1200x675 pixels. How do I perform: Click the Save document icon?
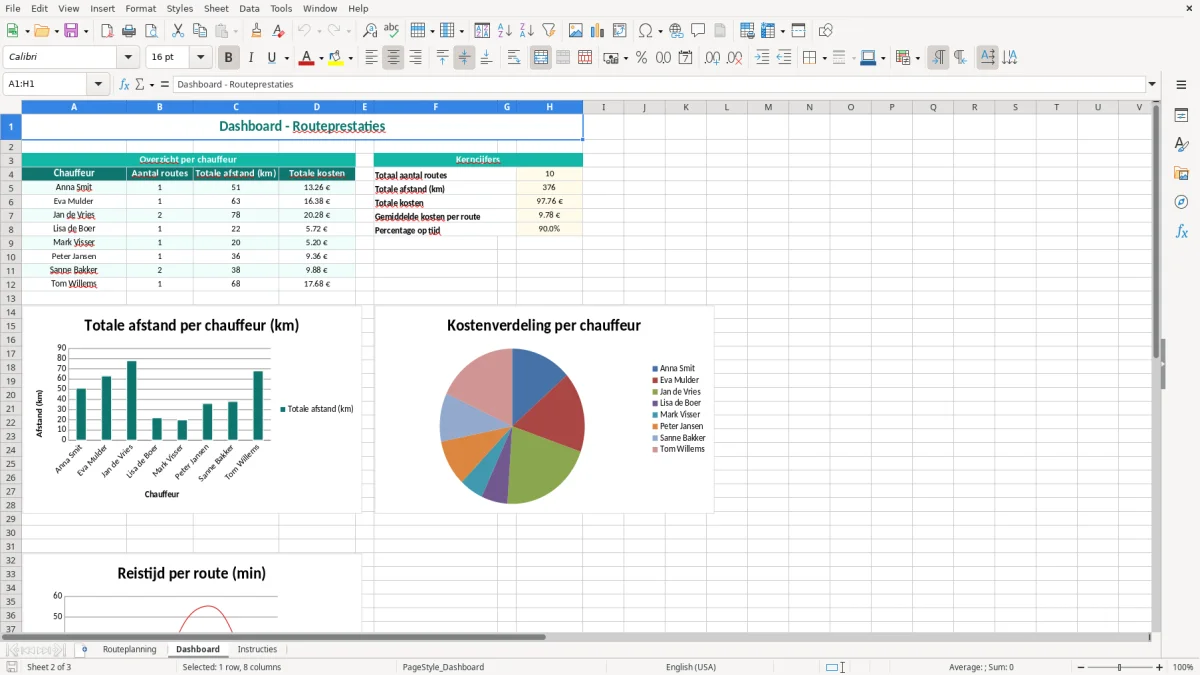[x=71, y=31]
